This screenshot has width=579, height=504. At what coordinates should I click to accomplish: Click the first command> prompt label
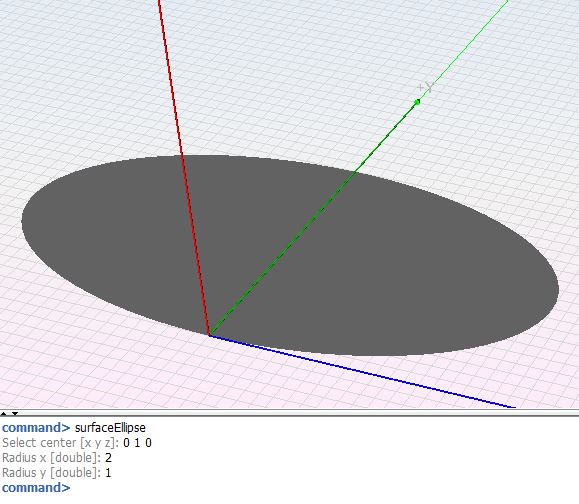[36, 428]
